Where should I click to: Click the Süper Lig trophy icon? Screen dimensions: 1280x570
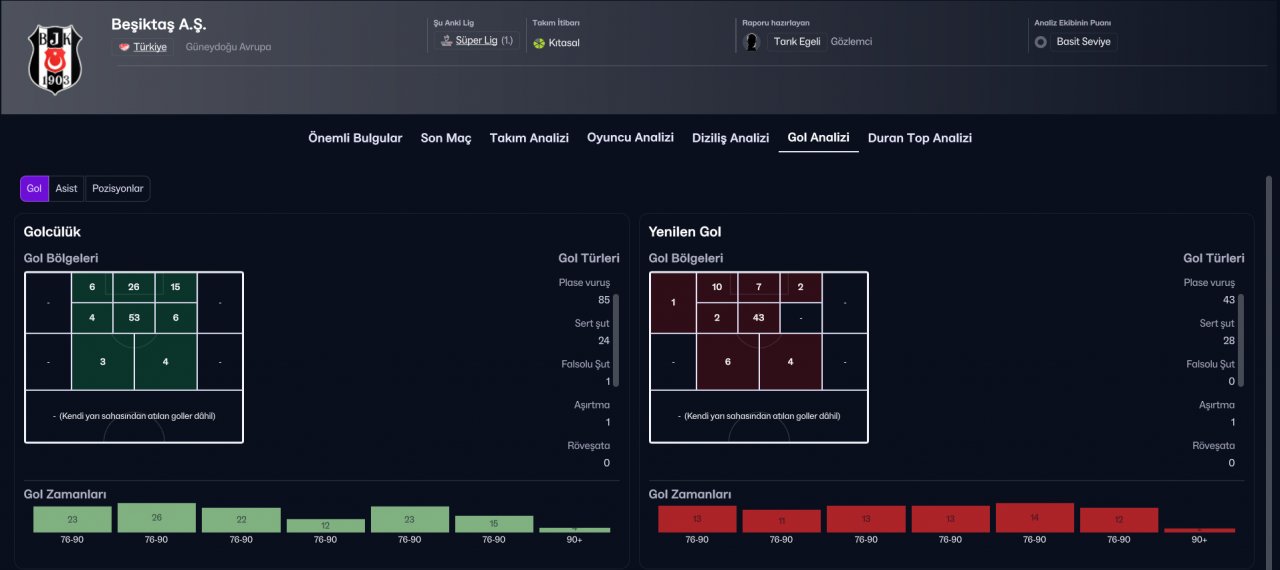pos(446,41)
